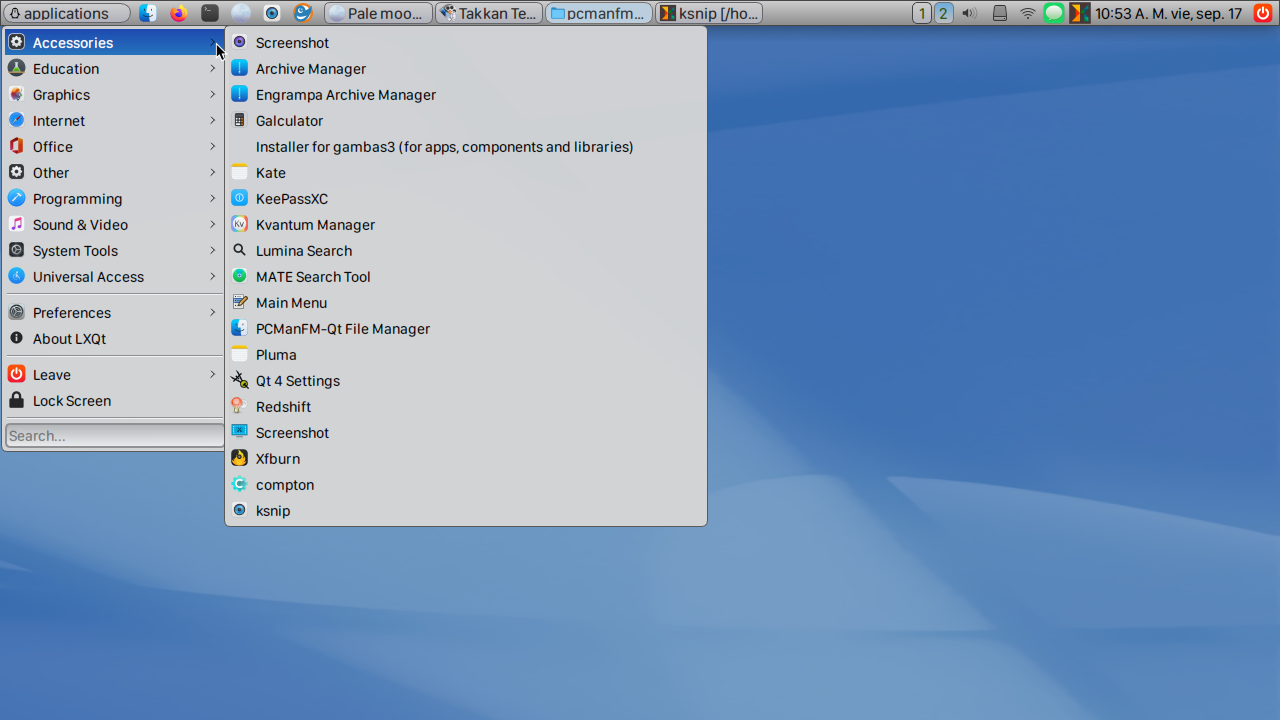The image size is (1280, 720).
Task: Expand the Internet submenu
Action: (113, 121)
